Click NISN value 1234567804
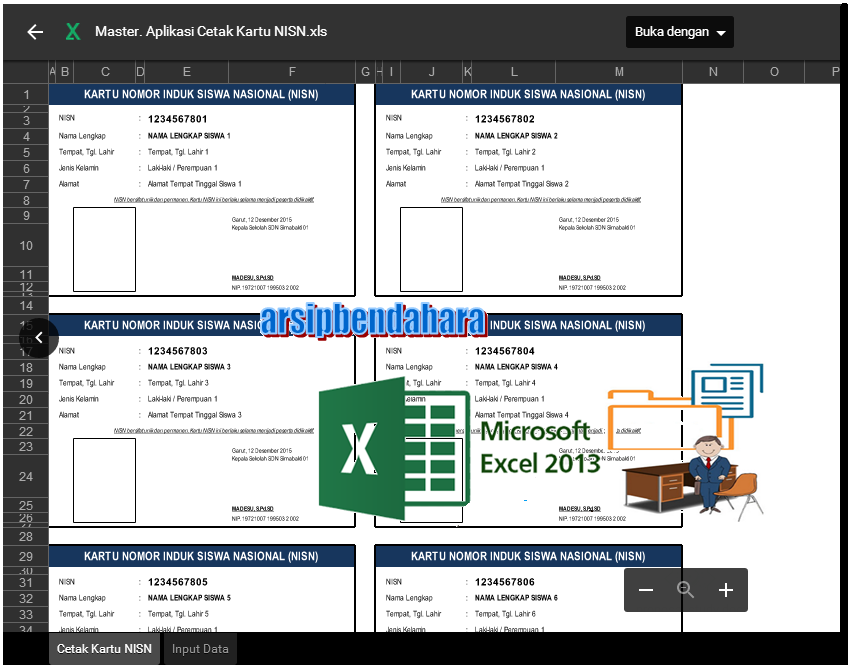Image resolution: width=858 pixels, height=665 pixels. (505, 351)
